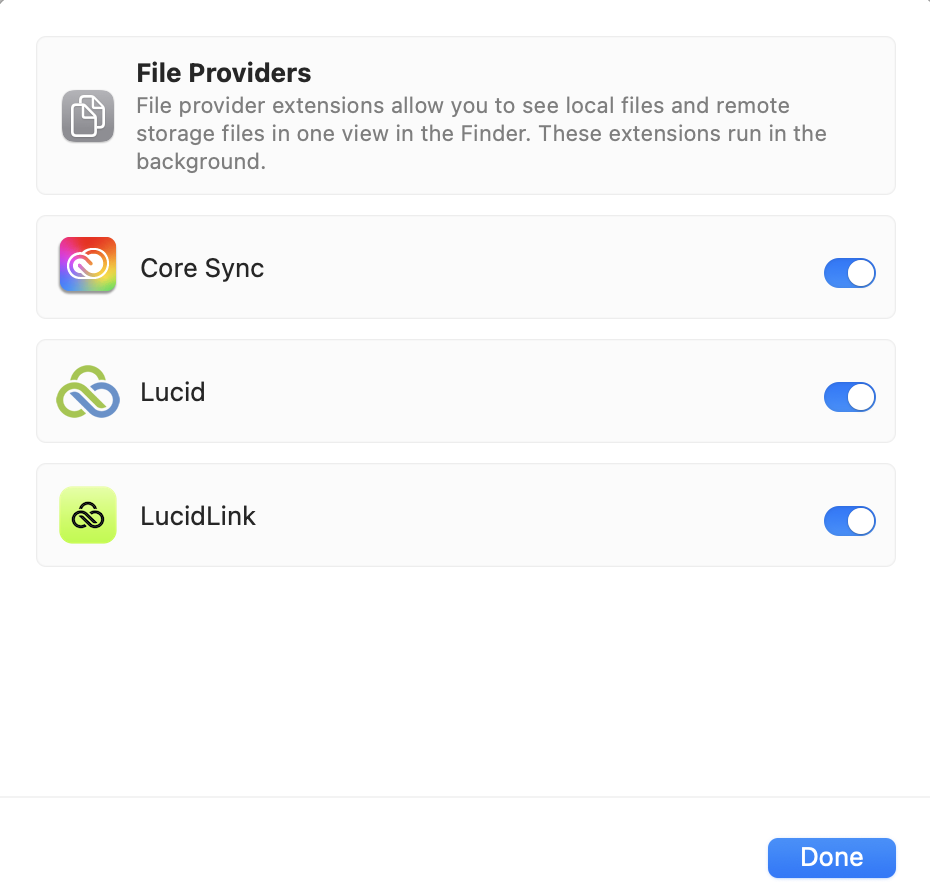Click the gray File Providers documents icon
This screenshot has height=896, width=930.
click(88, 116)
